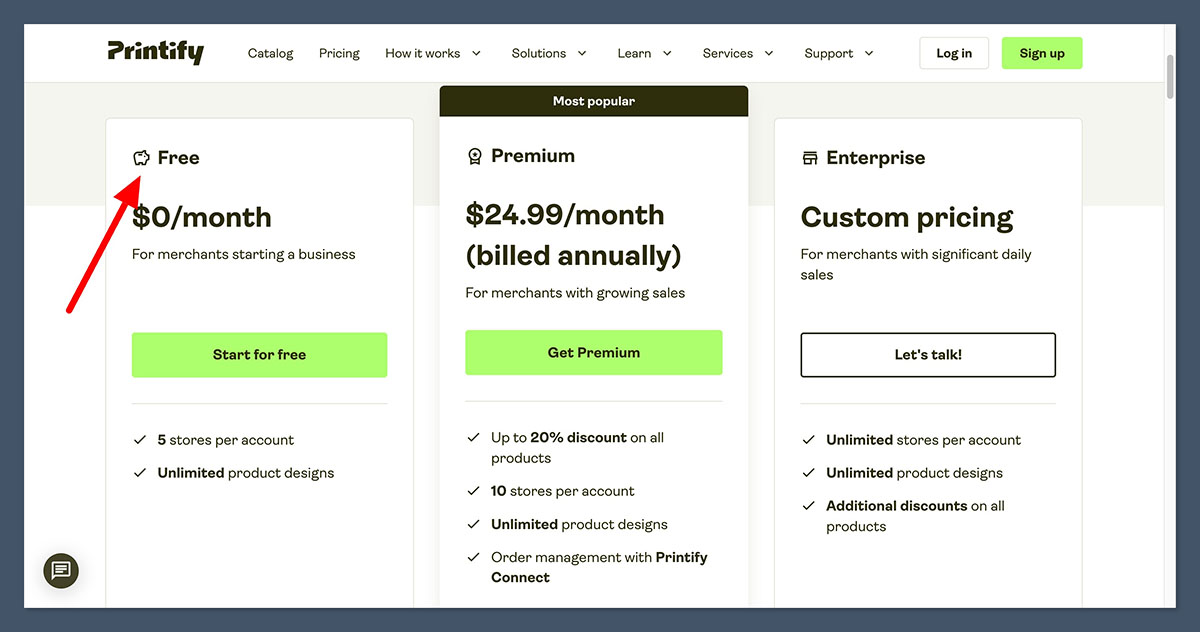This screenshot has width=1200, height=632.
Task: Click the green Sign up button
Action: coord(1042,52)
